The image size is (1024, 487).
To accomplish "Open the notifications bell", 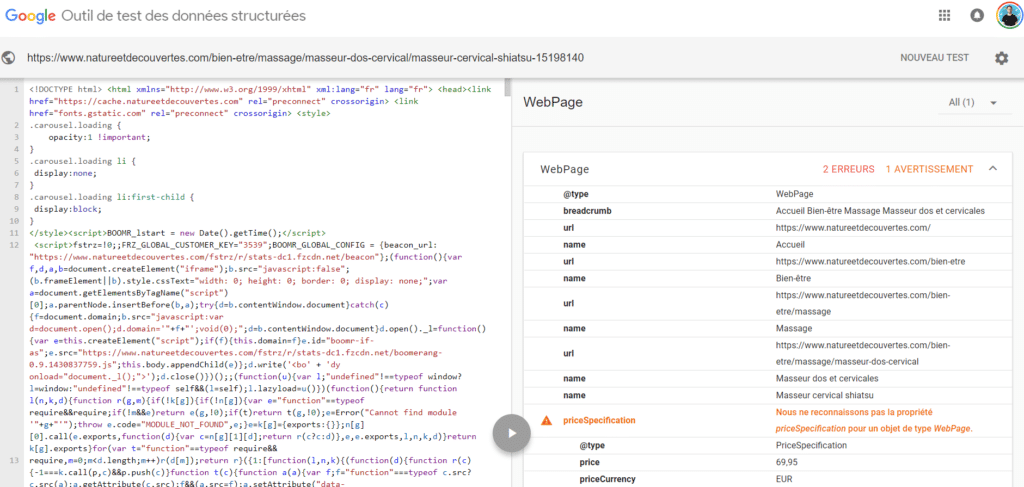I will click(x=978, y=16).
